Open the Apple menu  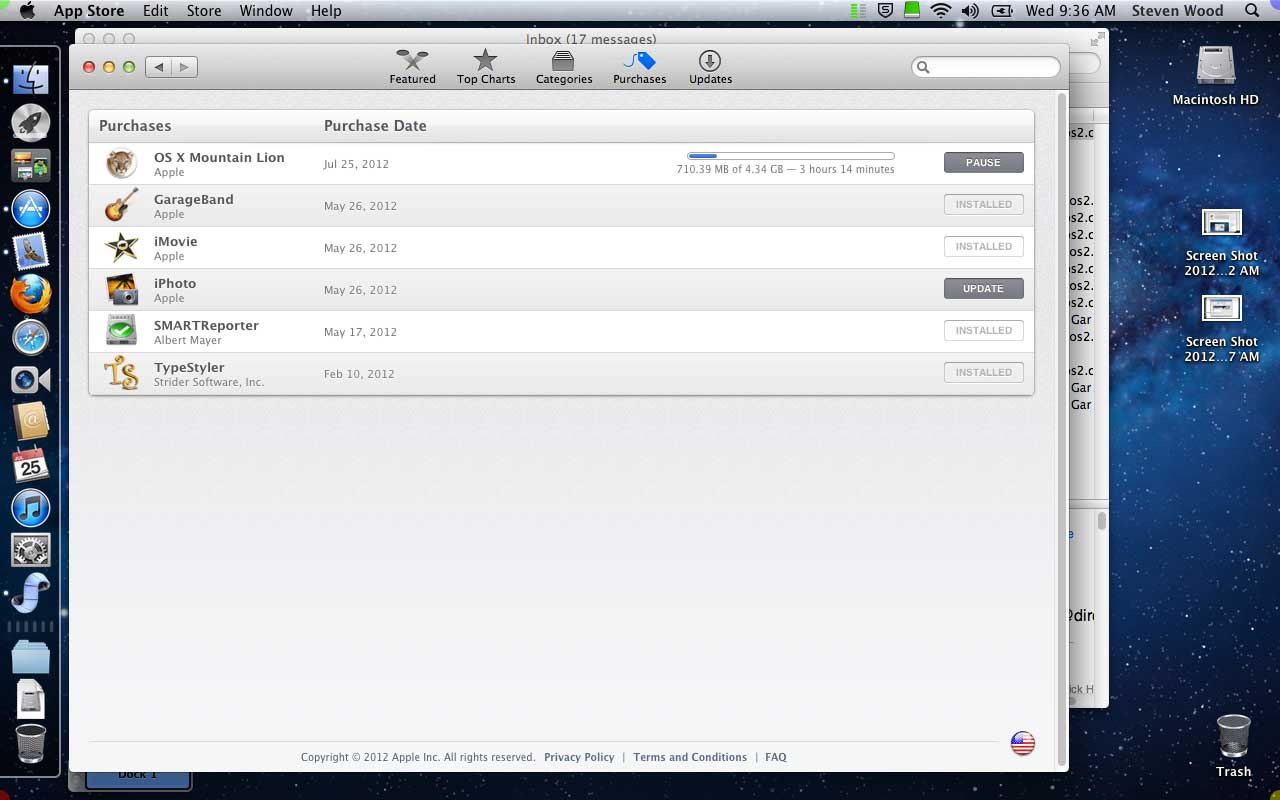(x=27, y=11)
